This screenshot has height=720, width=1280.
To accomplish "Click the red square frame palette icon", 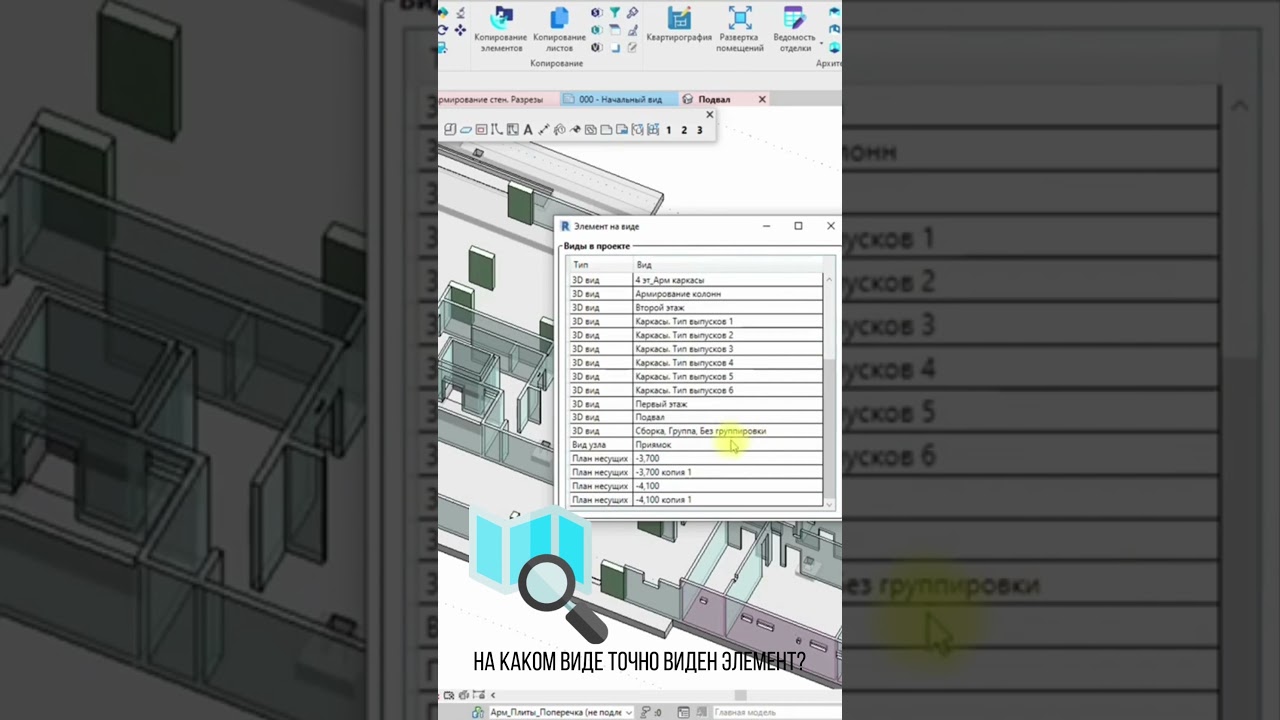I will point(481,129).
